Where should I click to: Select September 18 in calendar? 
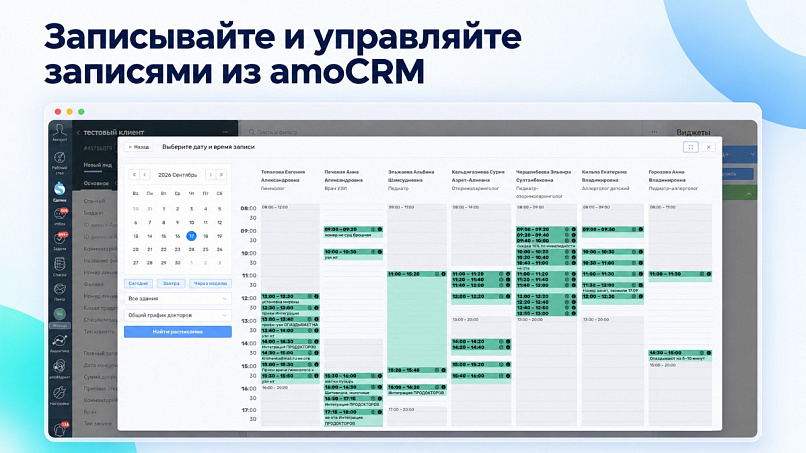point(205,236)
